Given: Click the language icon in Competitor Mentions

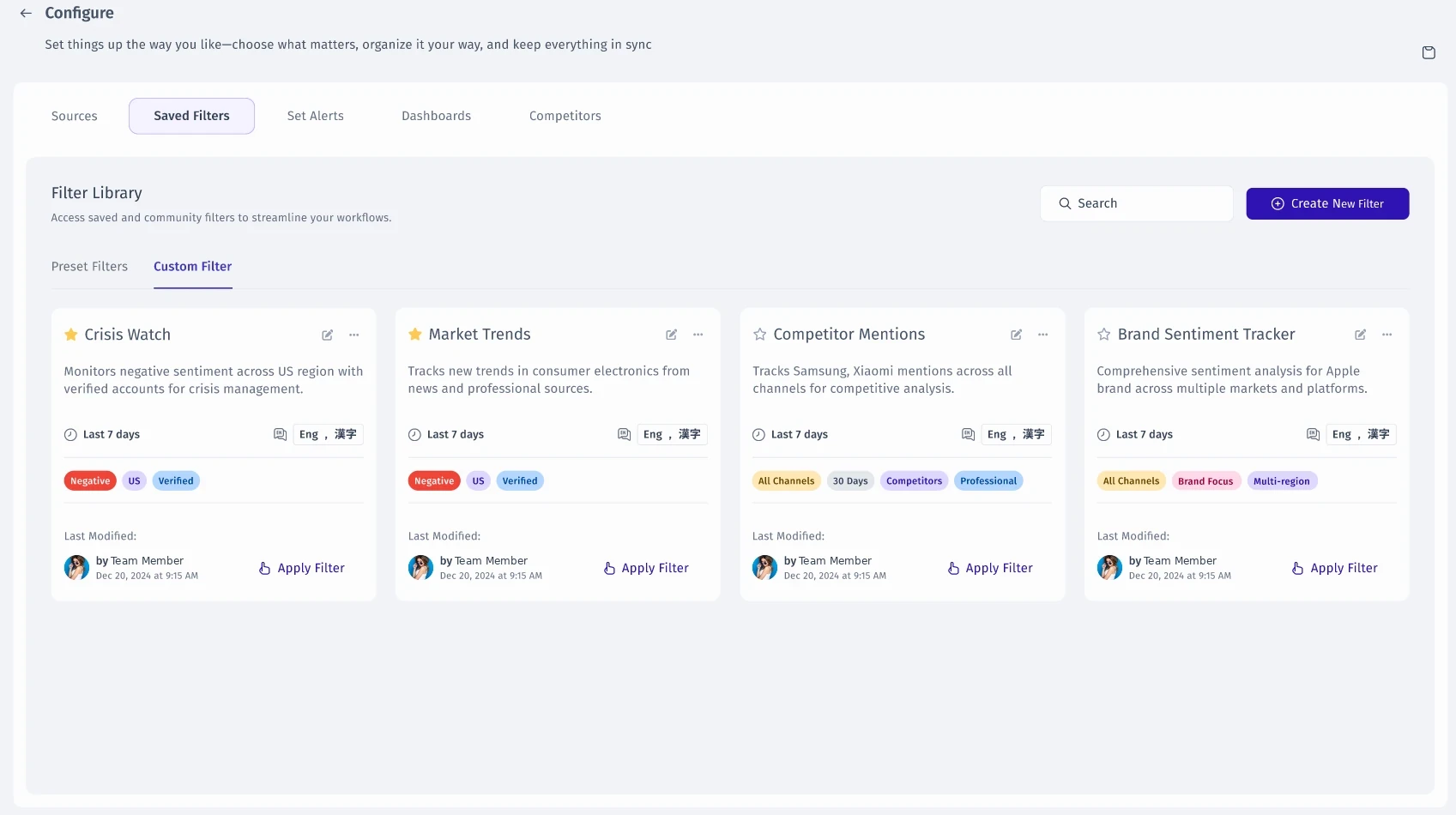Looking at the screenshot, I should click(x=968, y=434).
